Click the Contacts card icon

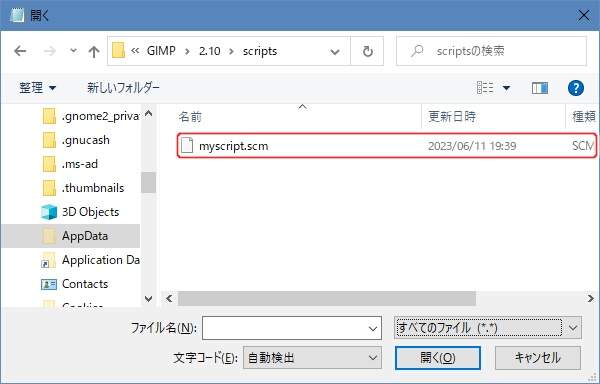[x=49, y=284]
